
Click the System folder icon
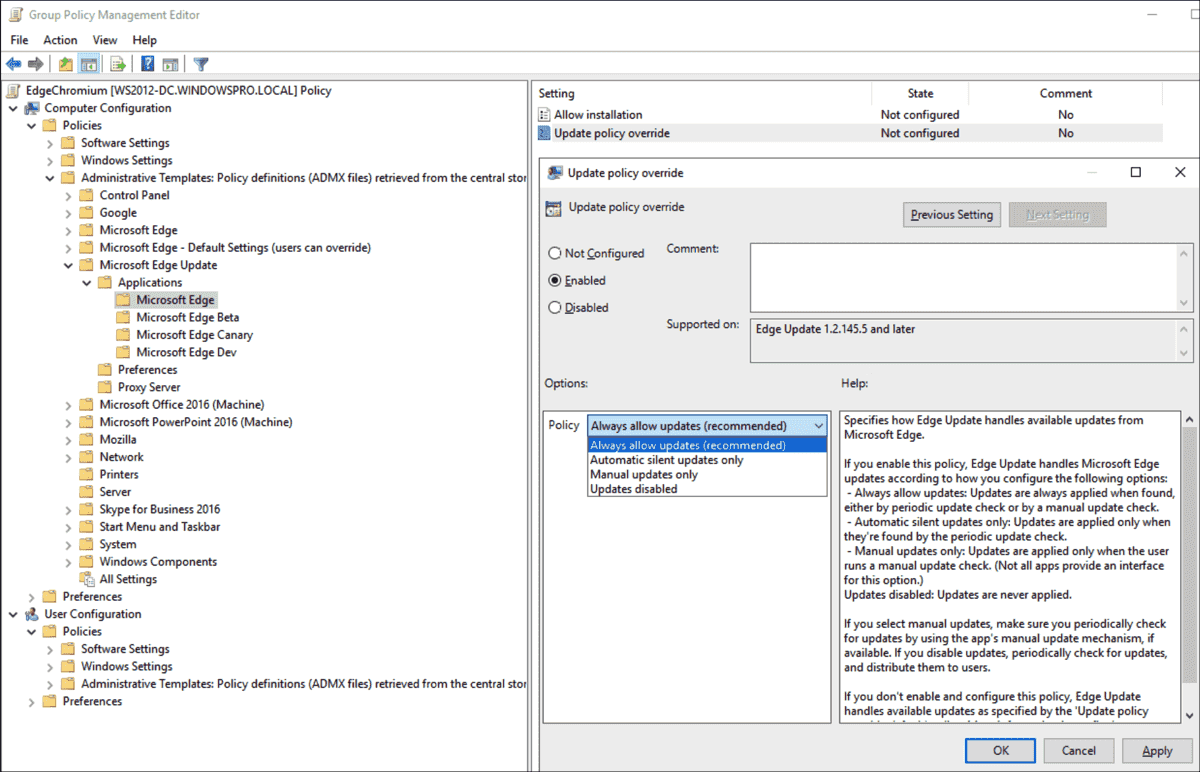87,544
